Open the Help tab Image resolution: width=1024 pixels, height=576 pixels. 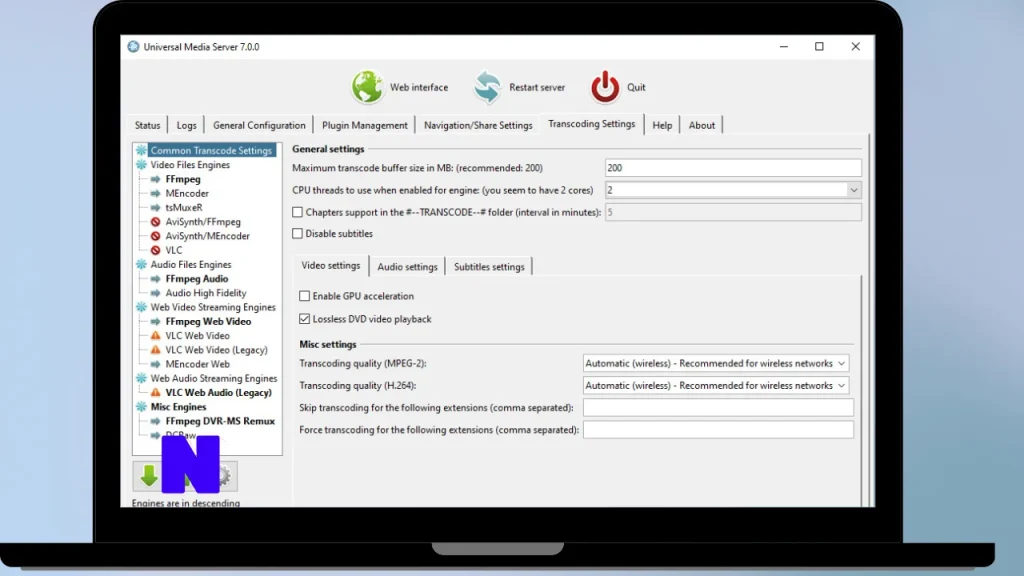[662, 125]
